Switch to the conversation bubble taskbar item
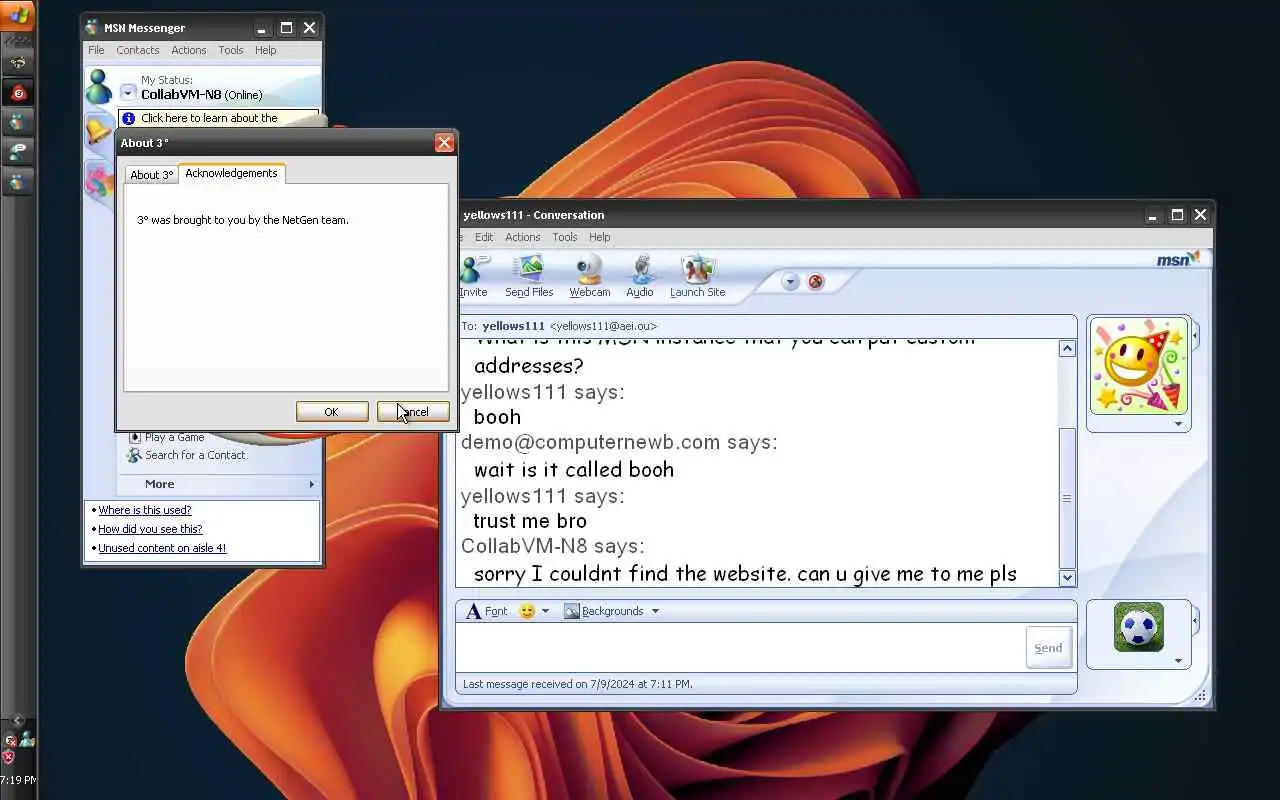 (x=18, y=152)
